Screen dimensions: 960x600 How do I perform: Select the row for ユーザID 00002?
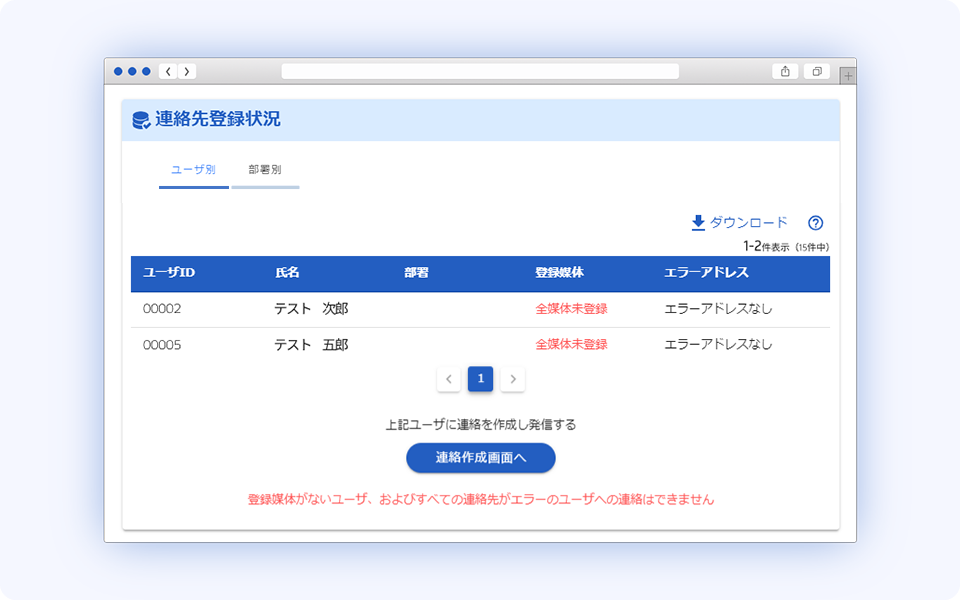point(300,309)
